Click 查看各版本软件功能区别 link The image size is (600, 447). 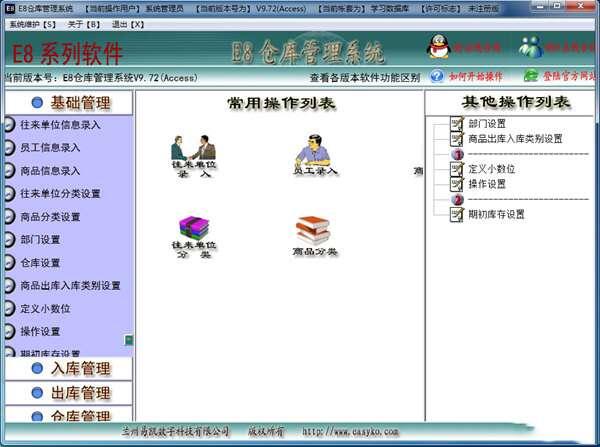[364, 77]
